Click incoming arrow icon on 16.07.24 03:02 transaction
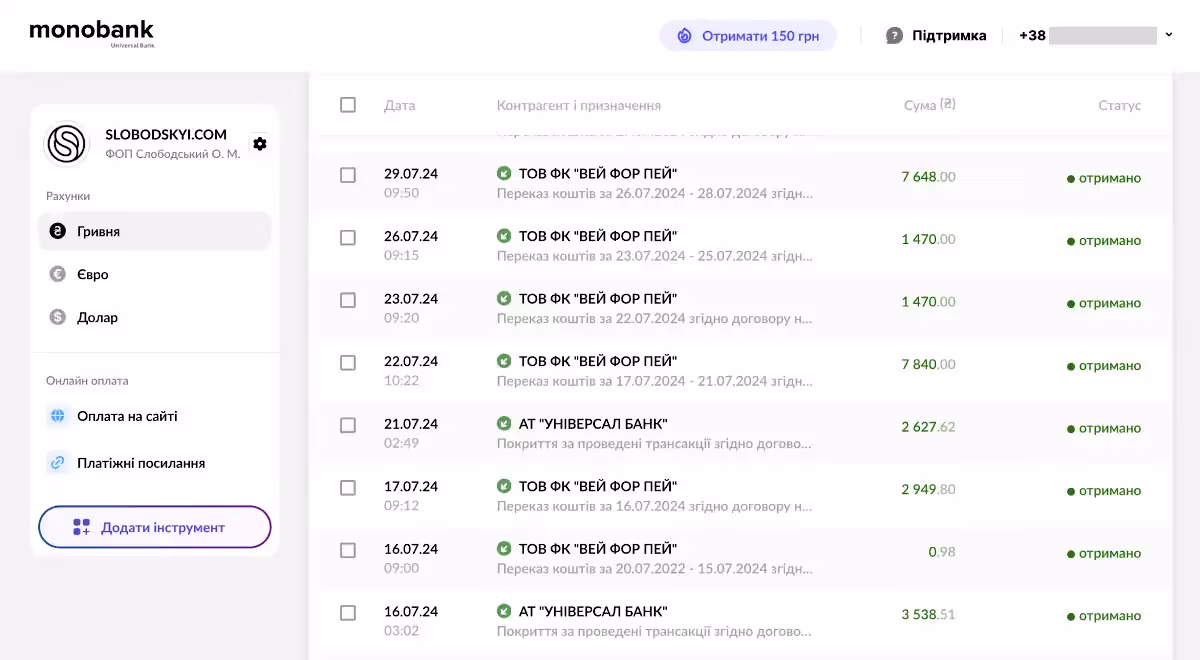 [x=504, y=611]
